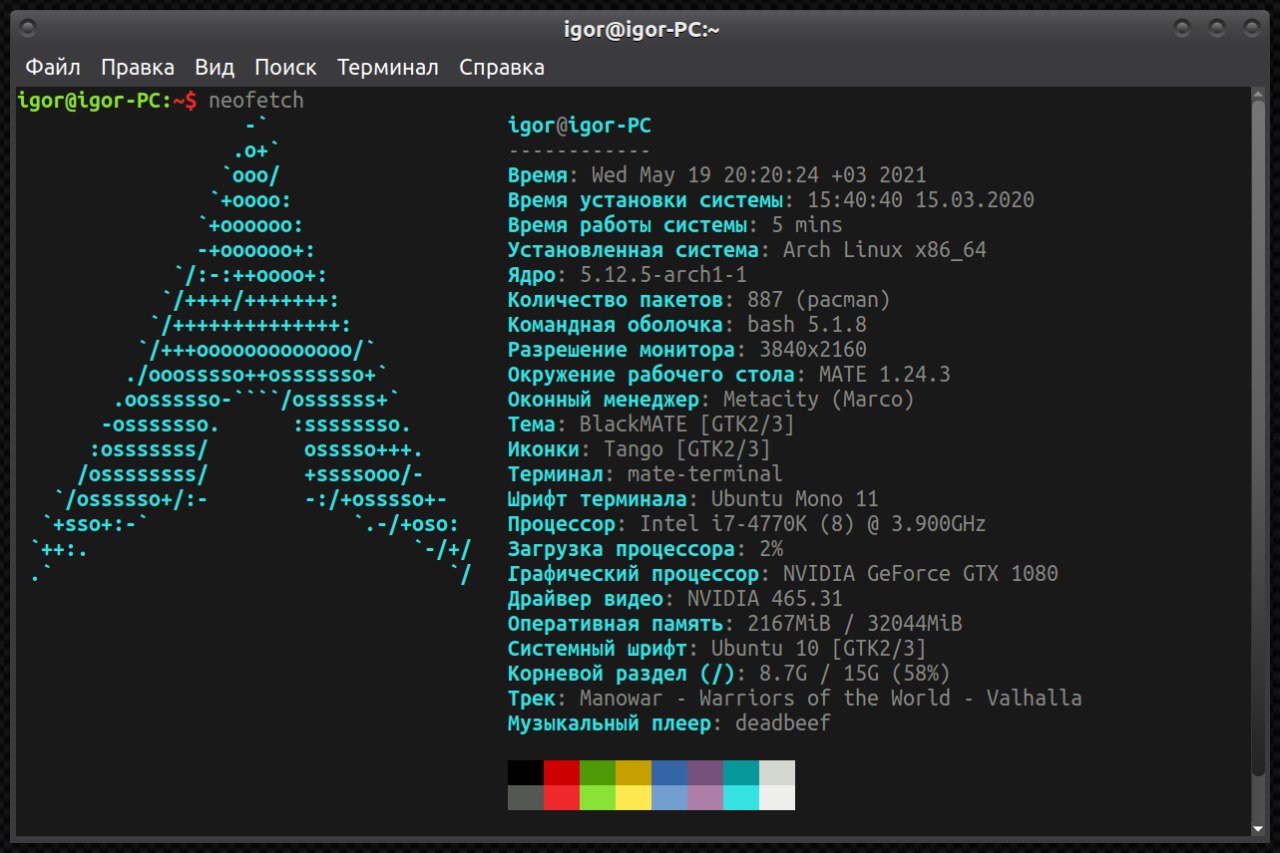1280x853 pixels.
Task: Open the Поиск menu
Action: pos(285,68)
